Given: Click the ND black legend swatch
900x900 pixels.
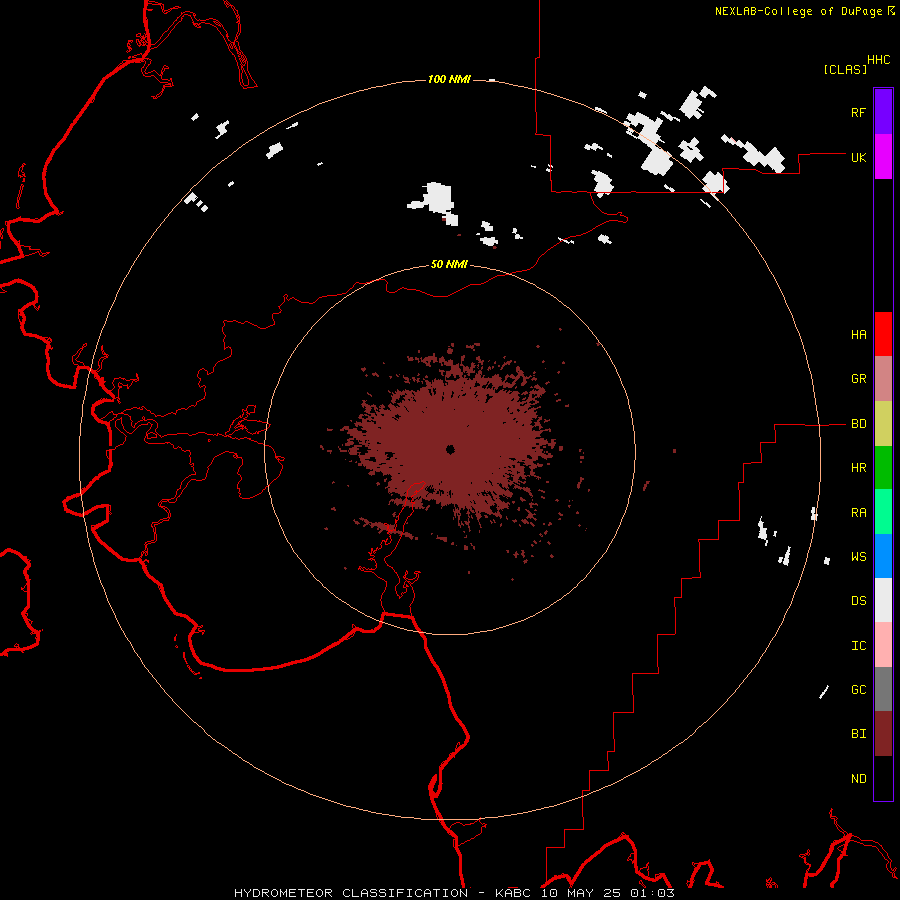Looking at the screenshot, I should 883,778.
